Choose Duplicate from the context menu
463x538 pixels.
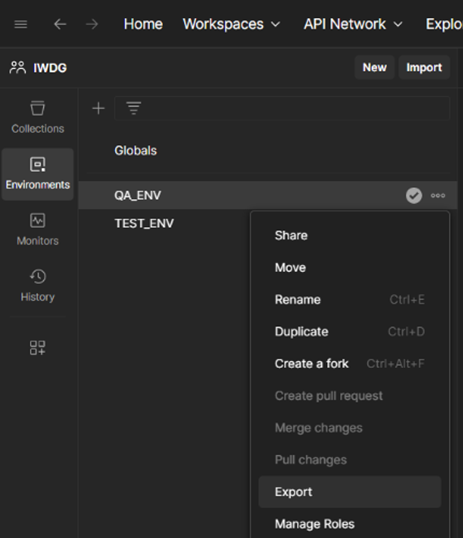[x=349, y=332]
